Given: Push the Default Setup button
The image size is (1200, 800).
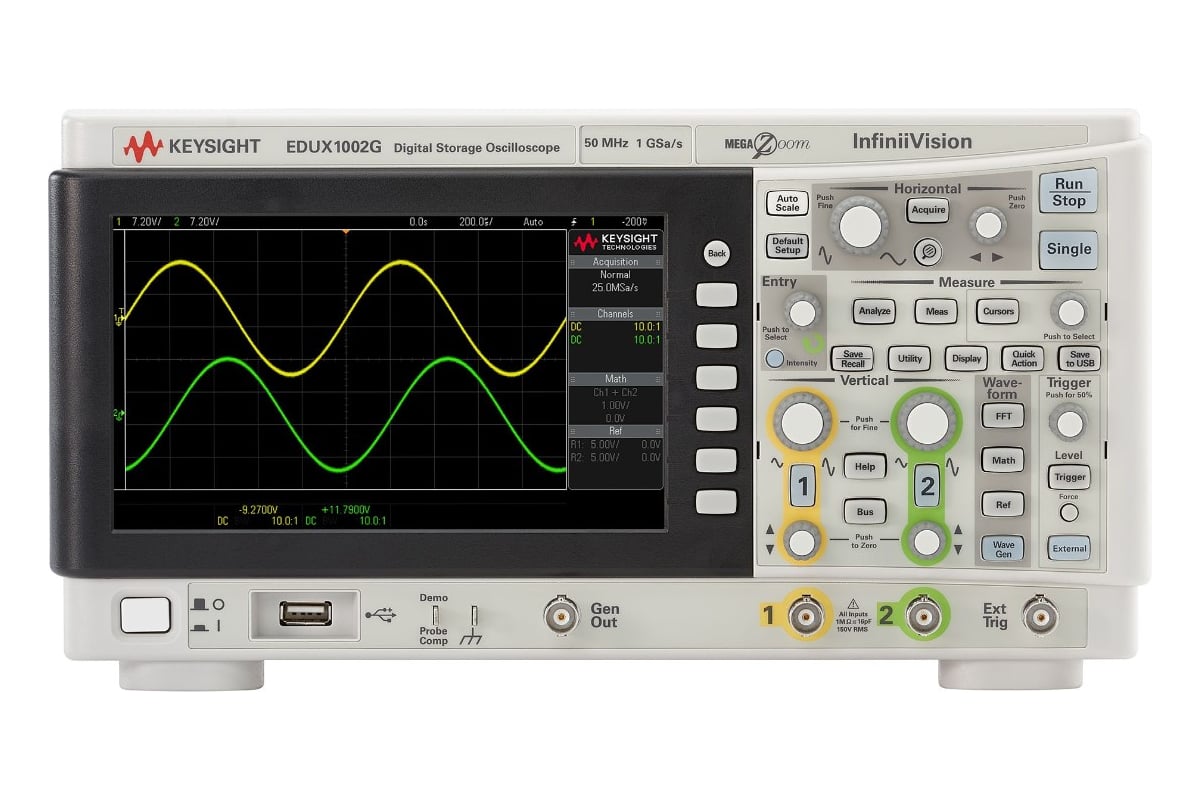Looking at the screenshot, I should pyautogui.click(x=787, y=245).
